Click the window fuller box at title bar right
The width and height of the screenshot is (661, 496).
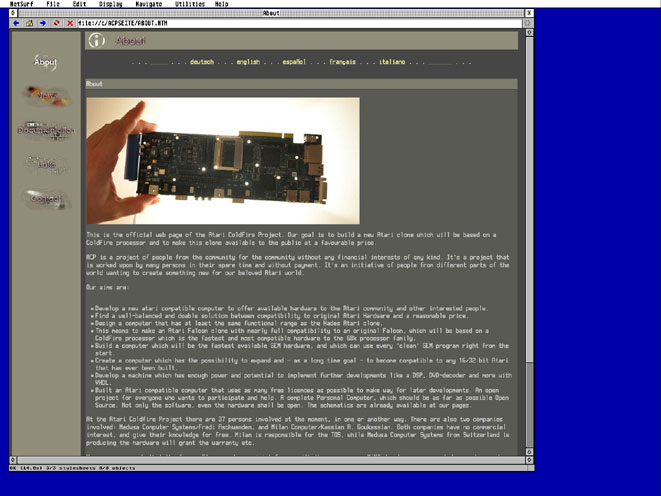(529, 13)
